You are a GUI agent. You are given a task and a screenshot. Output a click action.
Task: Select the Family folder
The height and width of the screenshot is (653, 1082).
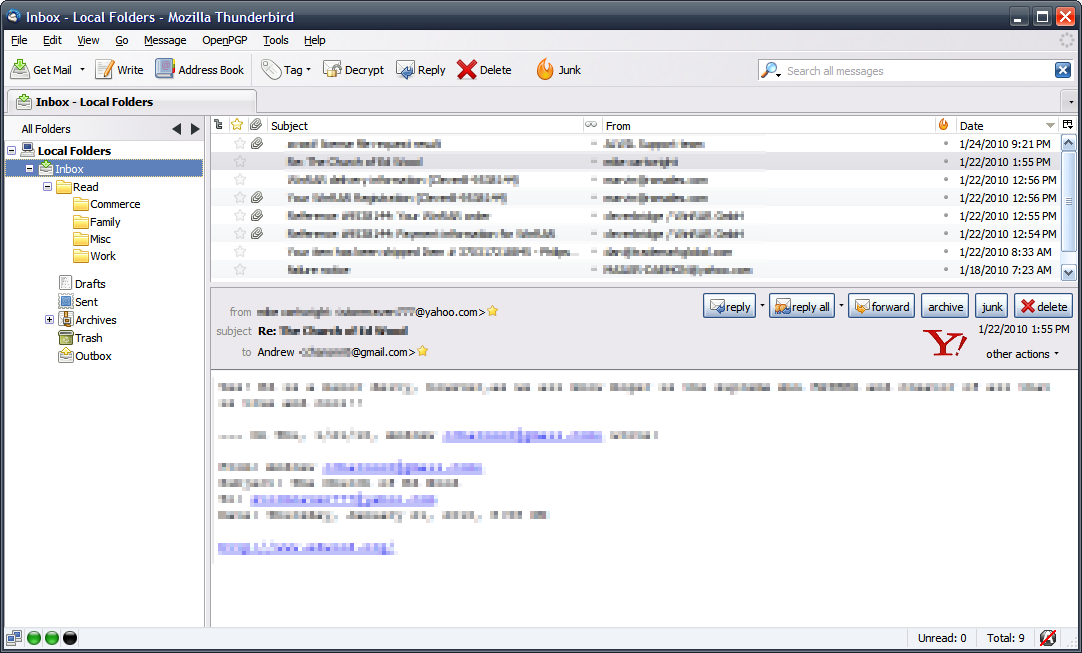click(97, 222)
